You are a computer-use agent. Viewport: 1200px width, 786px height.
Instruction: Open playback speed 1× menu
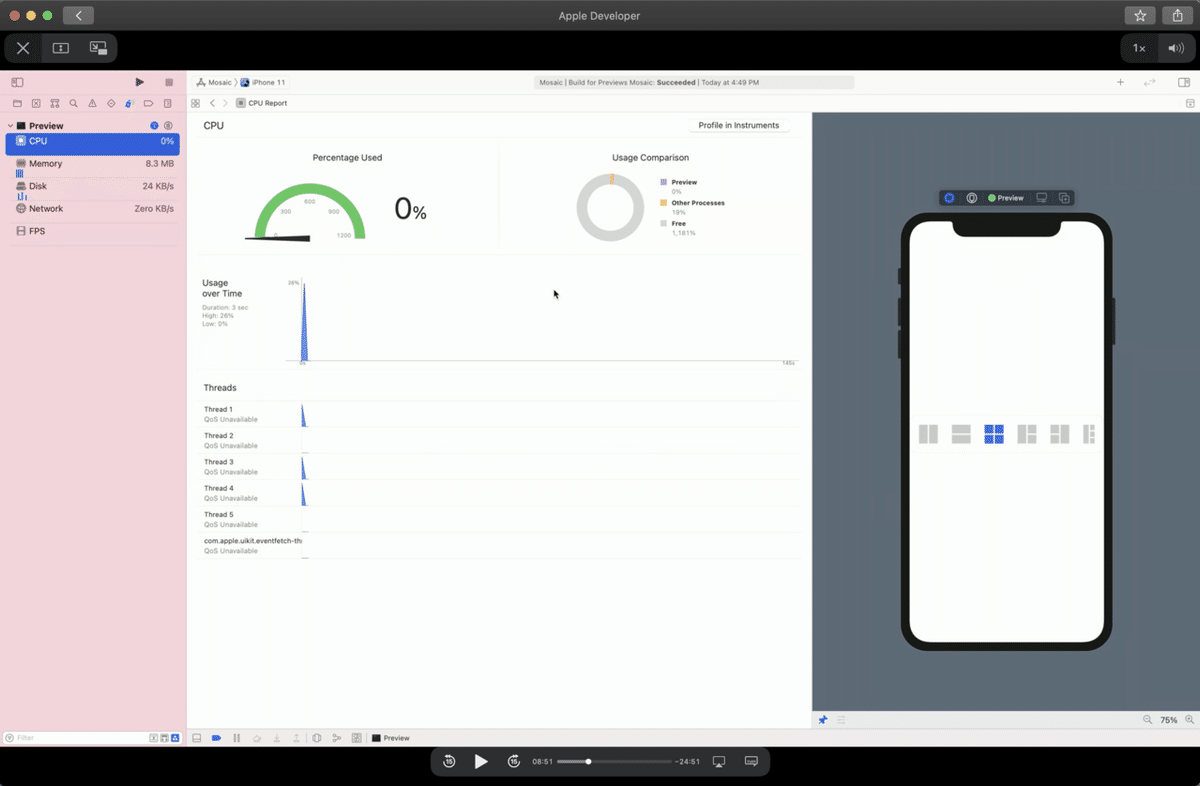pos(1139,48)
